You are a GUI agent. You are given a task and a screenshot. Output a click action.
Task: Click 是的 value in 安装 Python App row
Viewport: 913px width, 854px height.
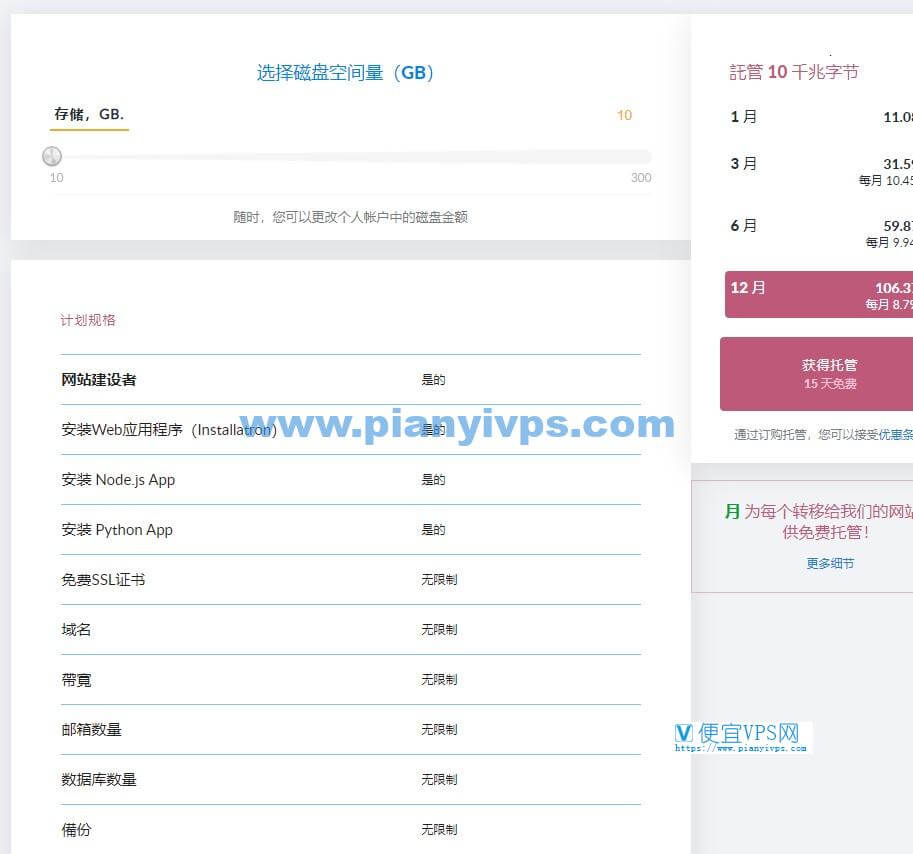433,530
